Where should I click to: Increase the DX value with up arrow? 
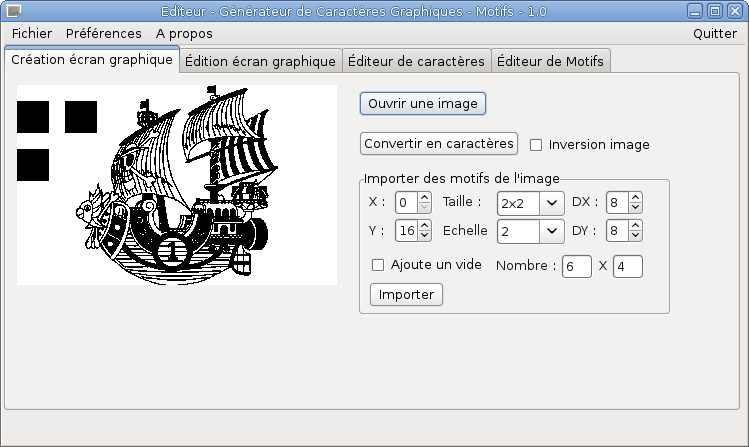(635, 197)
